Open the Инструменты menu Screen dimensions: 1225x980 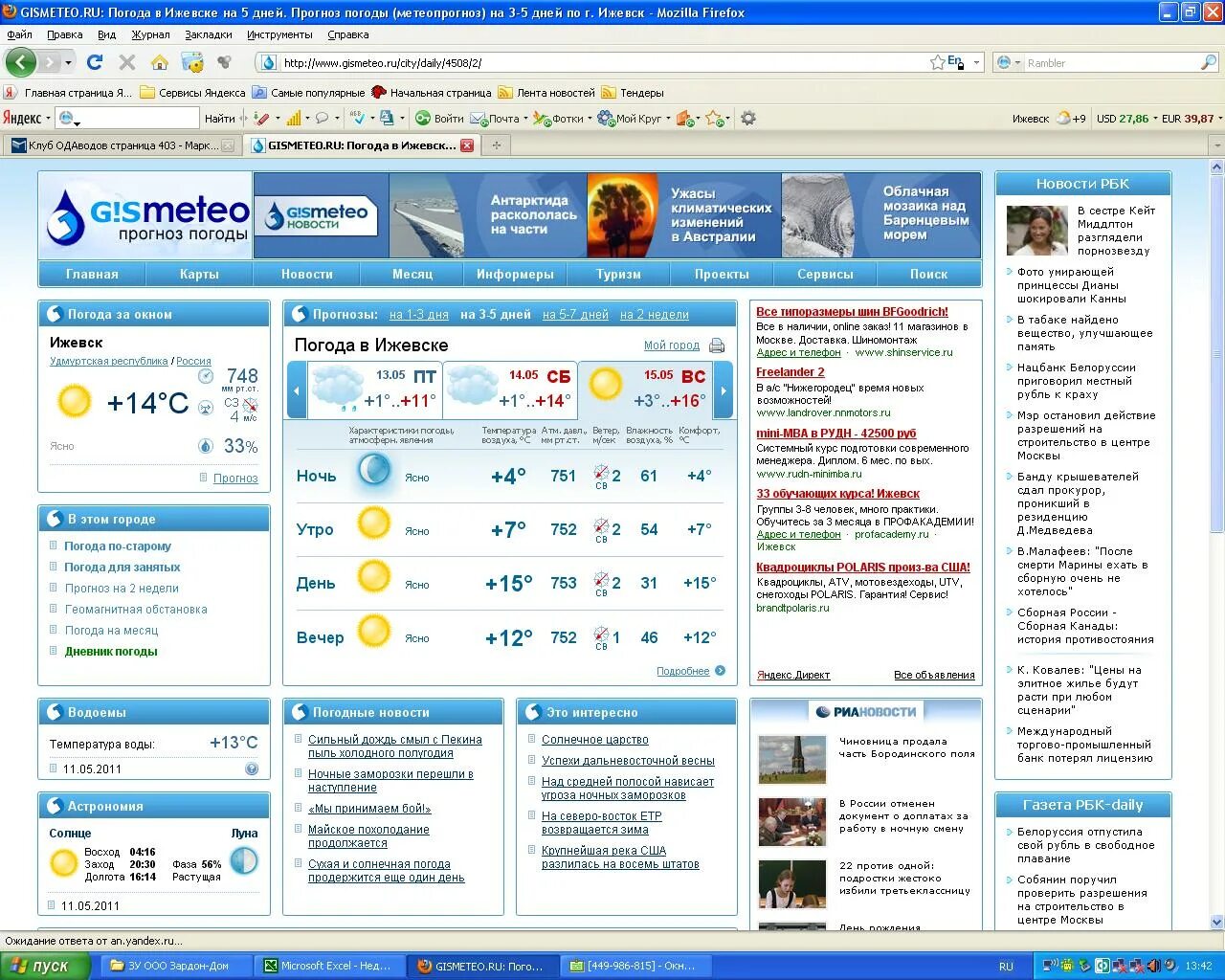279,34
